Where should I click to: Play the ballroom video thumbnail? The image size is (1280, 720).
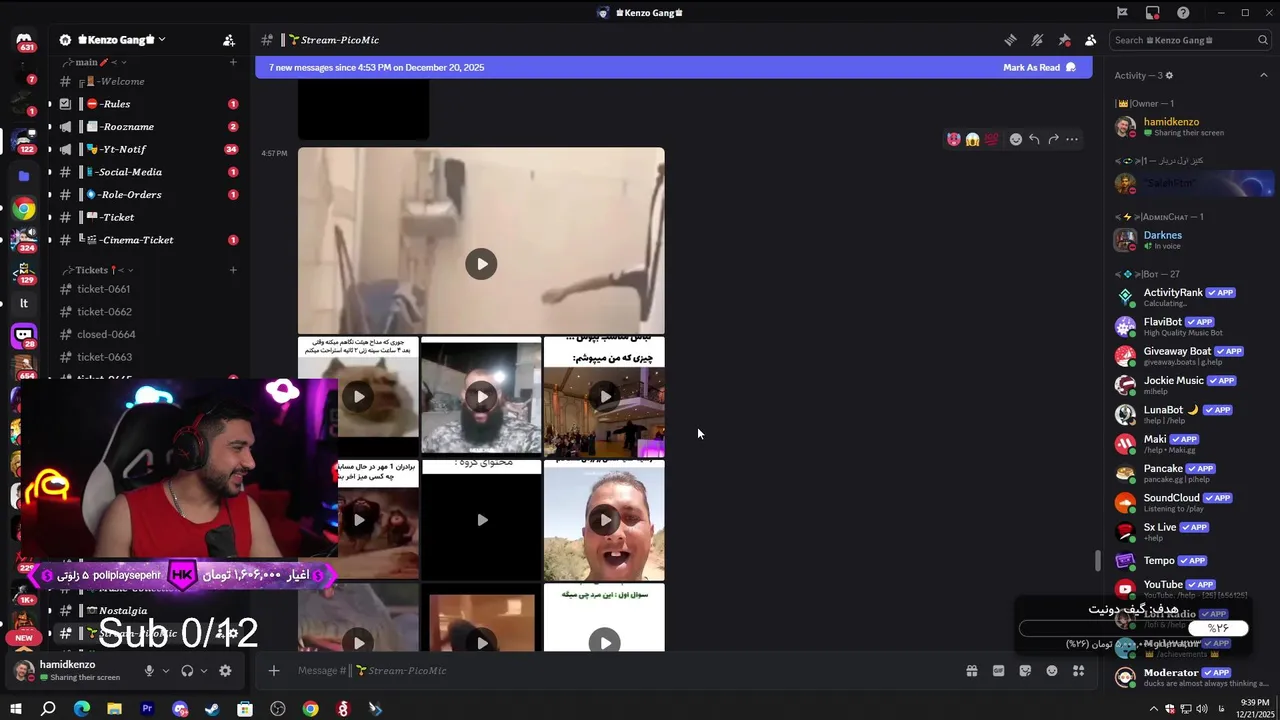[604, 397]
